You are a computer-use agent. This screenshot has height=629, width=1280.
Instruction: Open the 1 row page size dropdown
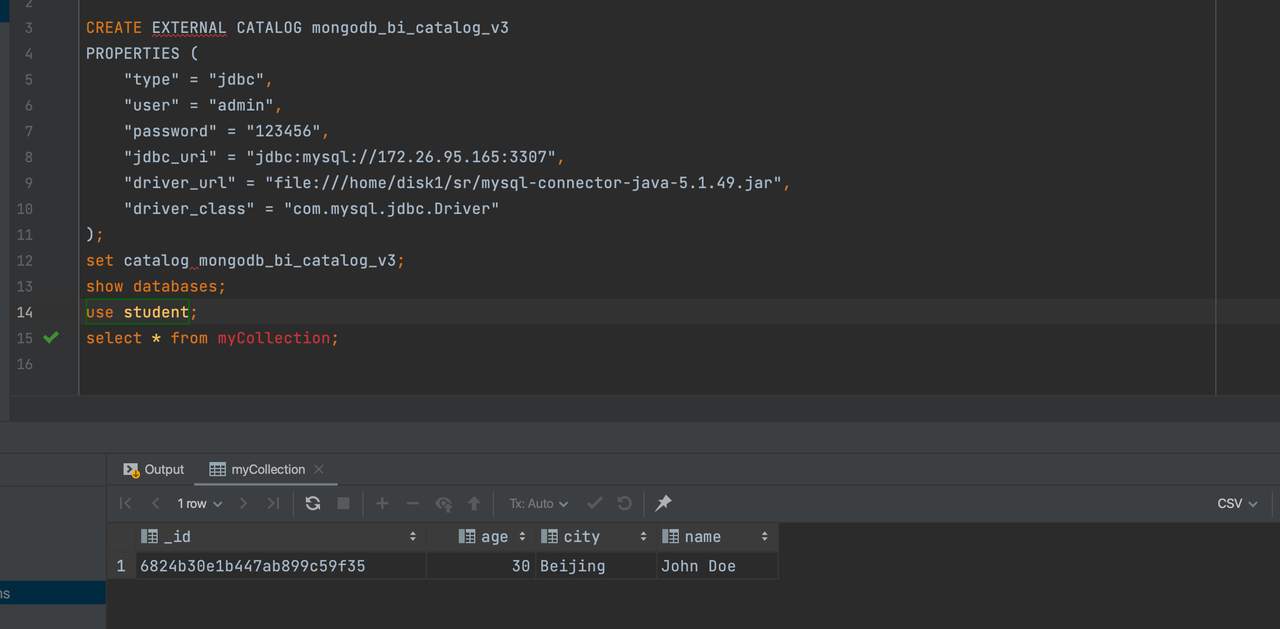[x=199, y=504]
